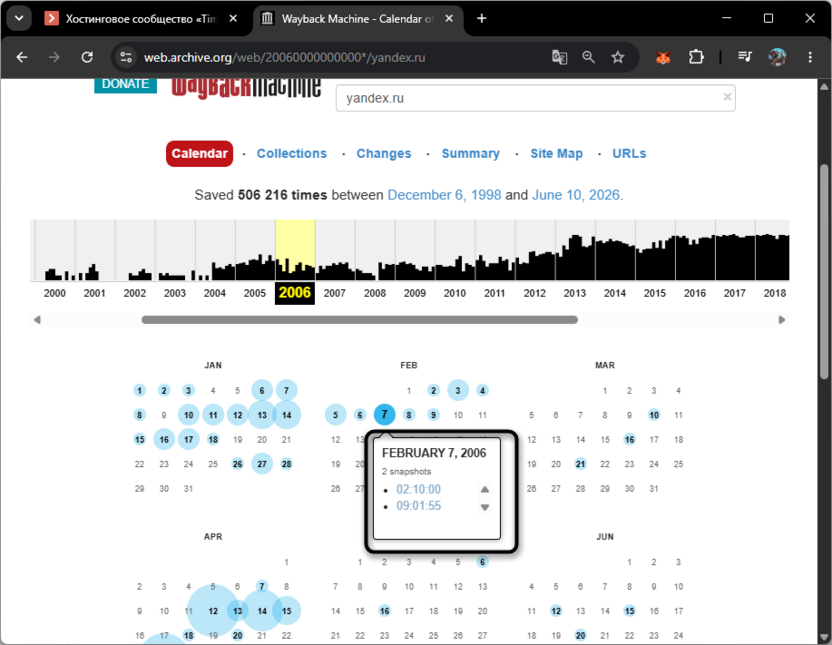The height and width of the screenshot is (645, 832).
Task: Click the page vertical scrollbar
Action: point(824,272)
